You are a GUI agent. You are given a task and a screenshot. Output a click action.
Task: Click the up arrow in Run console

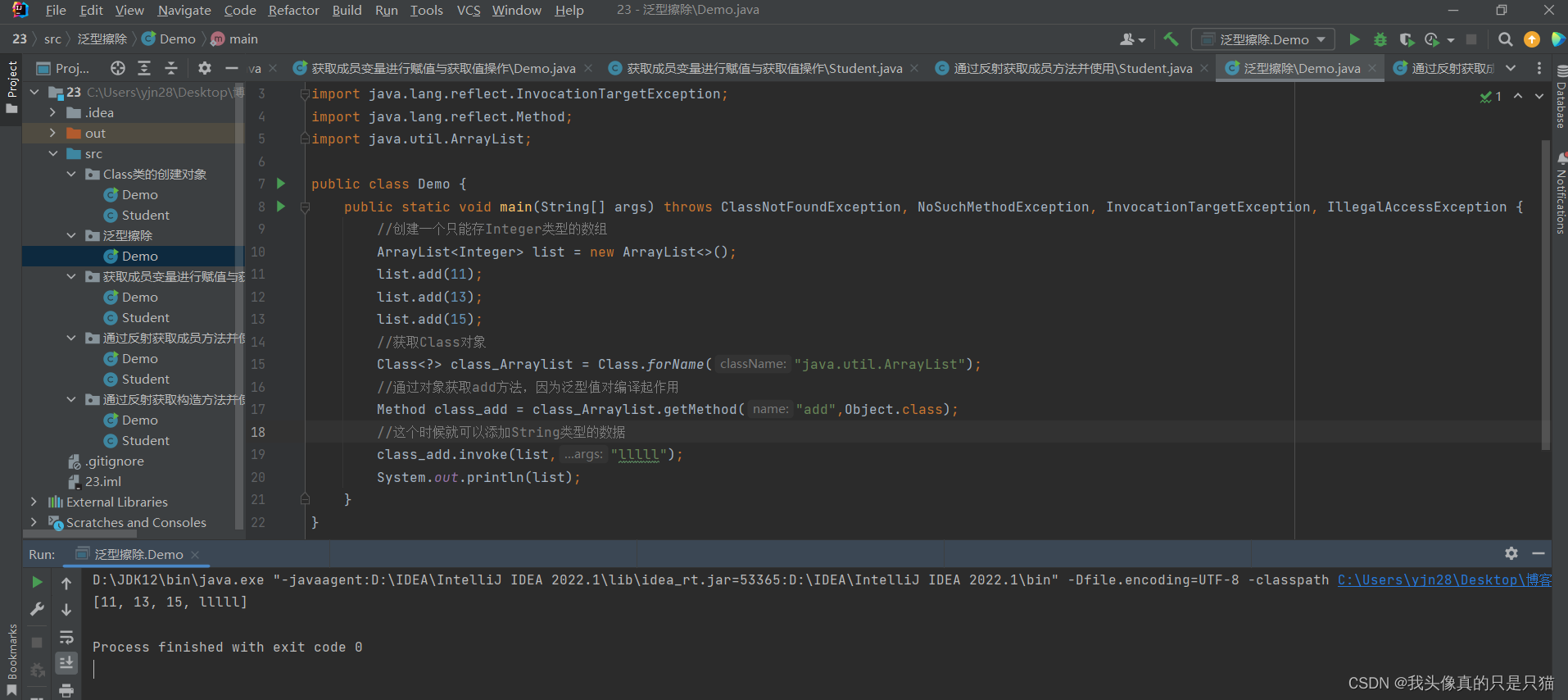(66, 583)
